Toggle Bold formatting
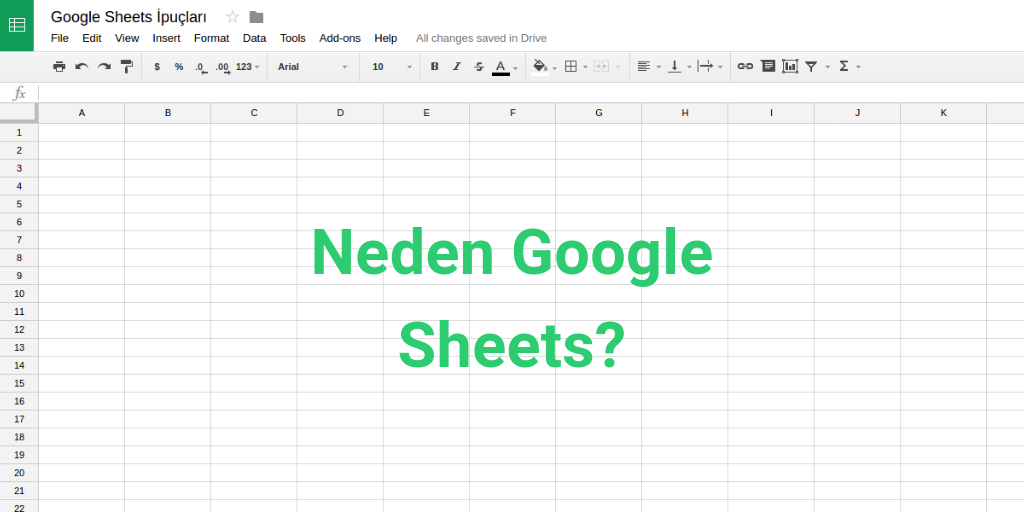 (x=434, y=67)
